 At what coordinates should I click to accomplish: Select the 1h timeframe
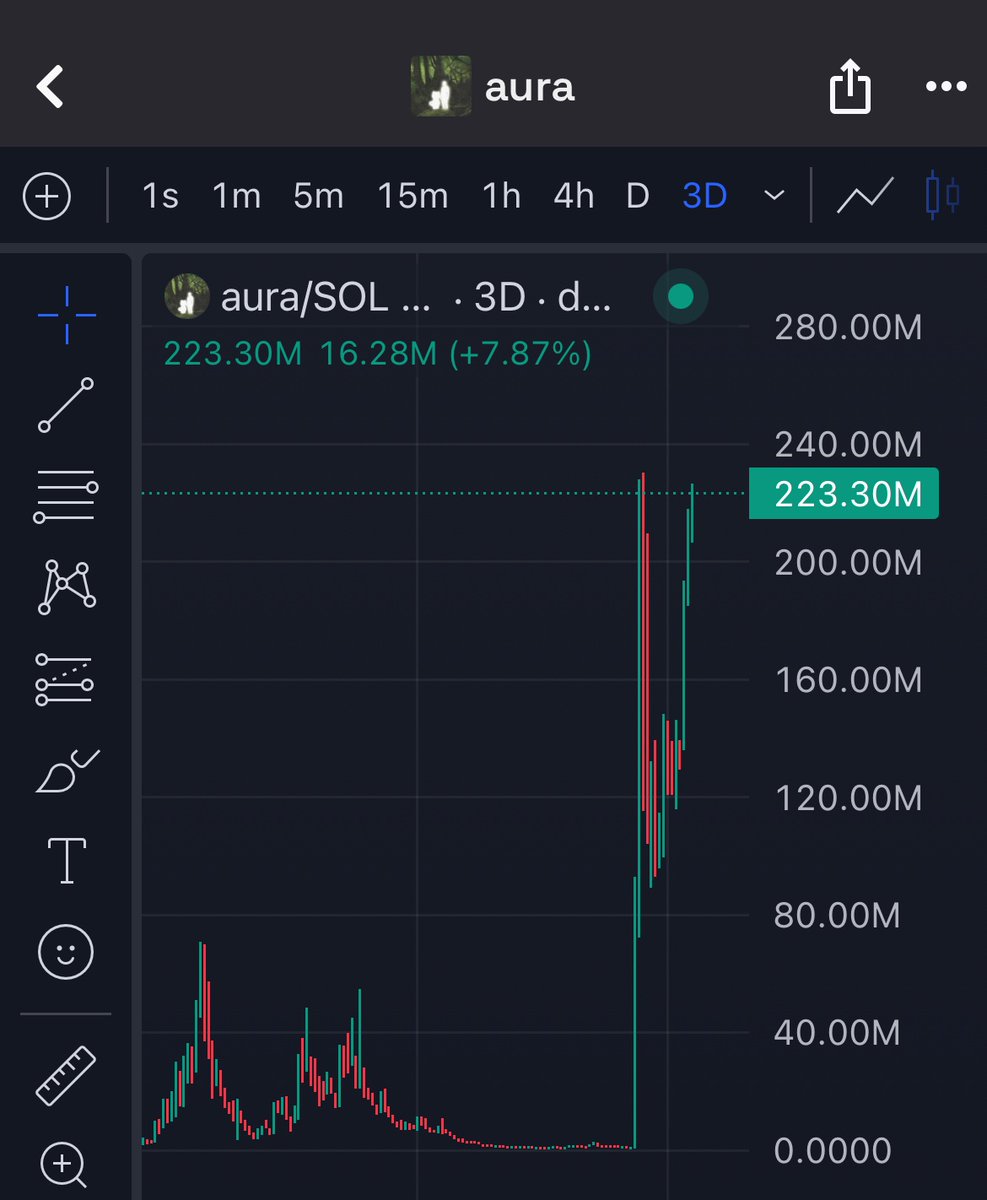click(x=501, y=196)
